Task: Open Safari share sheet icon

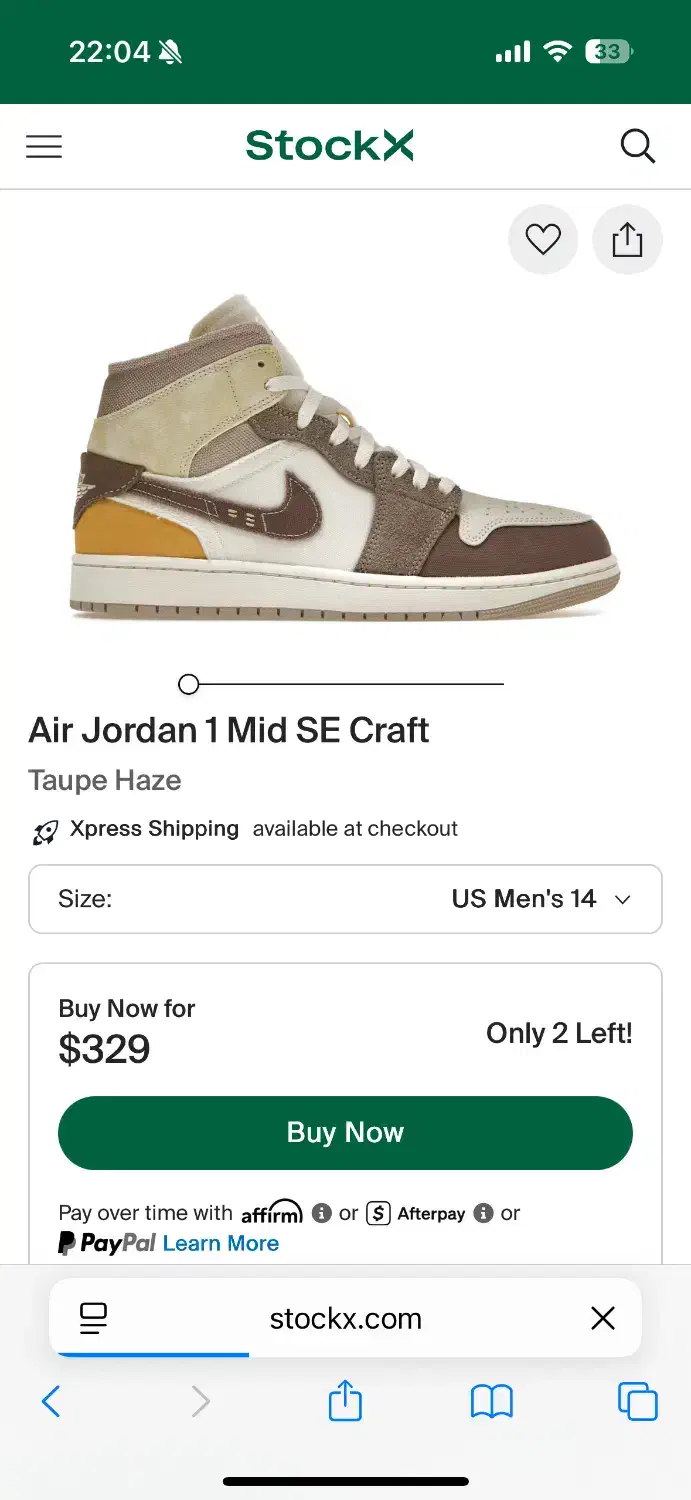Action: coord(345,1400)
